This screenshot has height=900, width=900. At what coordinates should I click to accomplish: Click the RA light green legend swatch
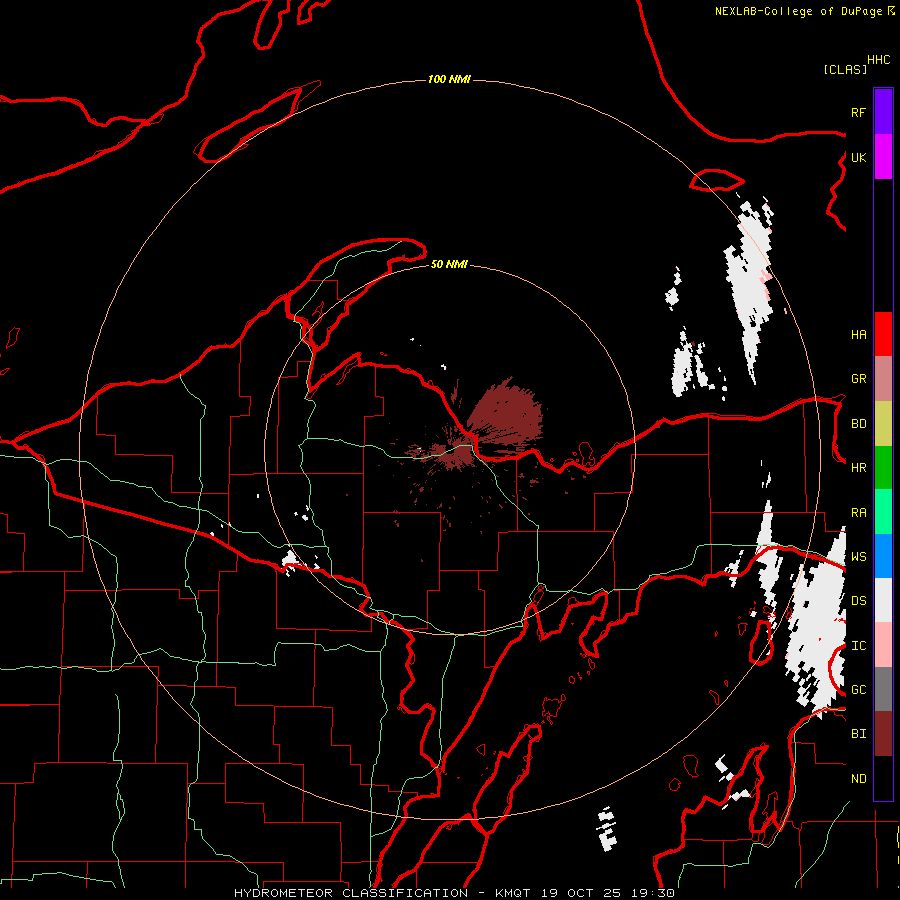[x=883, y=511]
